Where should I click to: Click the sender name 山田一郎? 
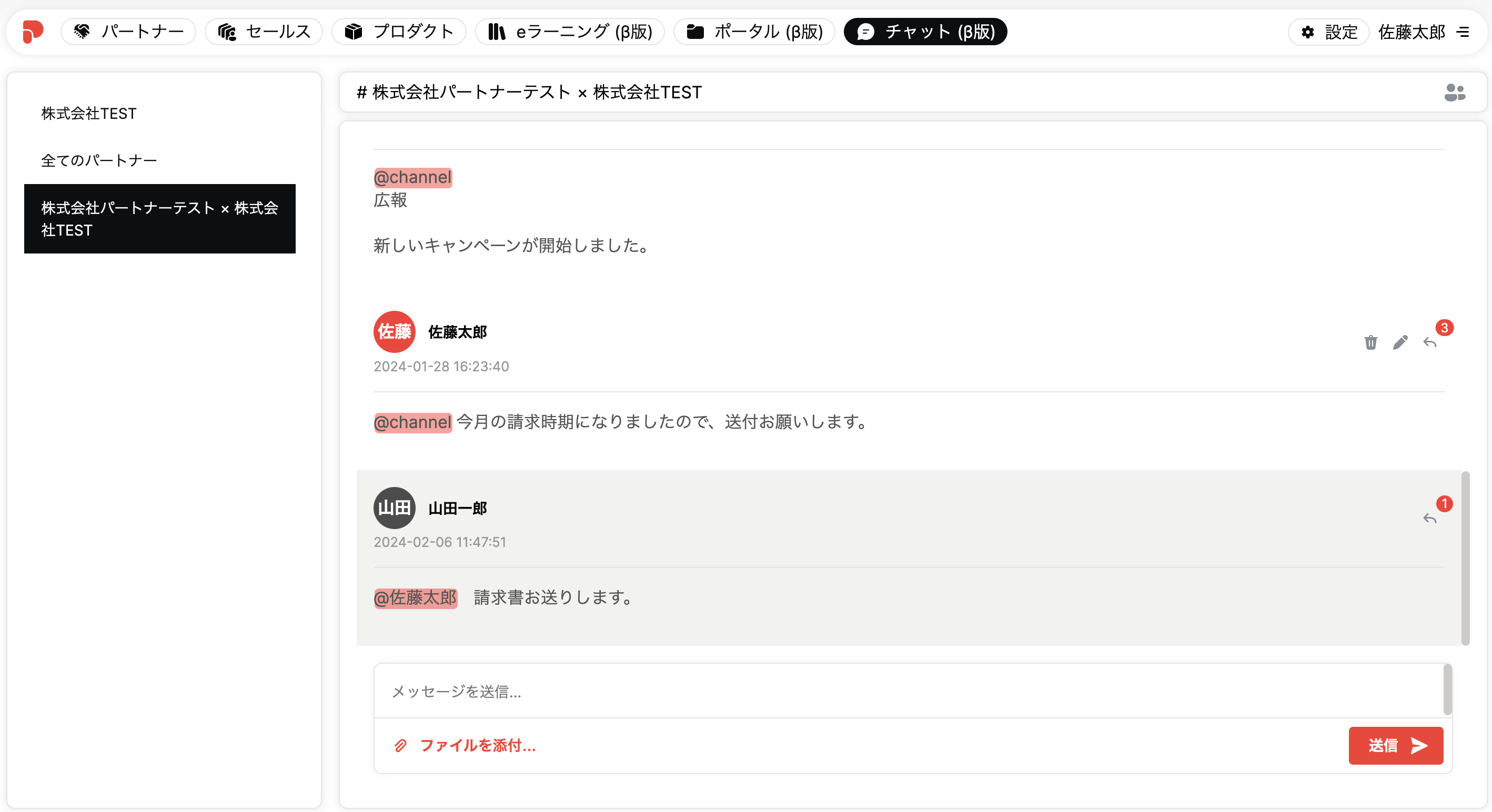458,509
